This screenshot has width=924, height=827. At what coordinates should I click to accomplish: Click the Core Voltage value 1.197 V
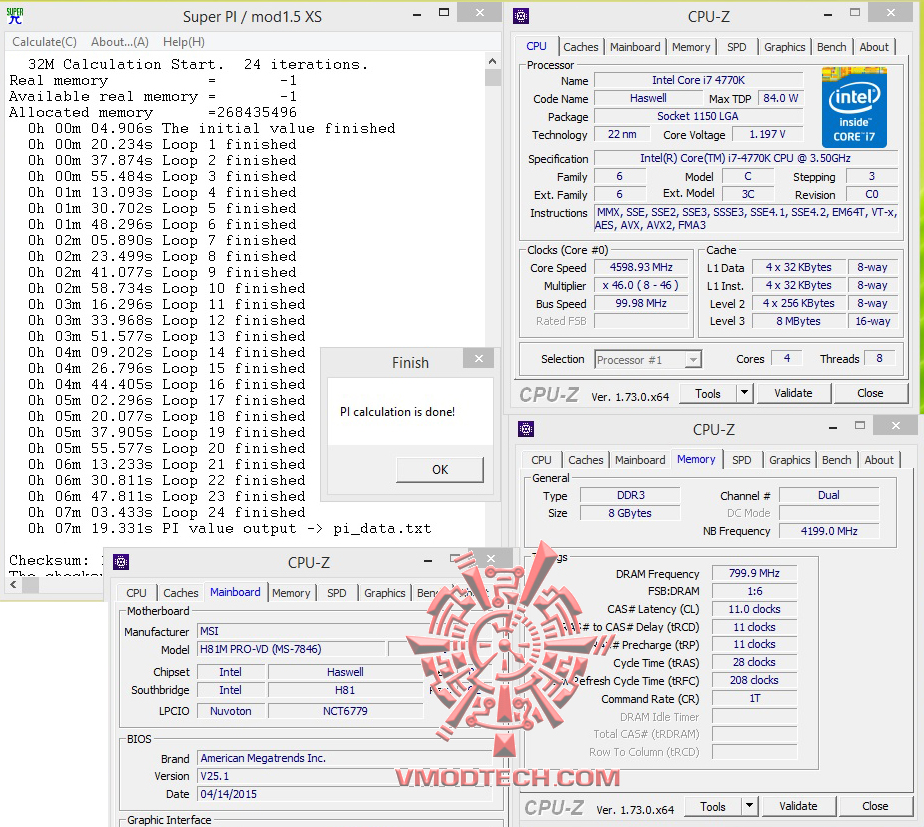click(x=767, y=134)
